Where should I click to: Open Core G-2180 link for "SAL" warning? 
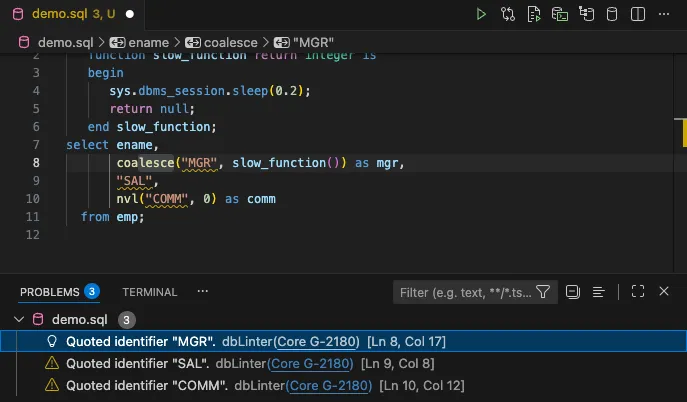[x=309, y=363]
